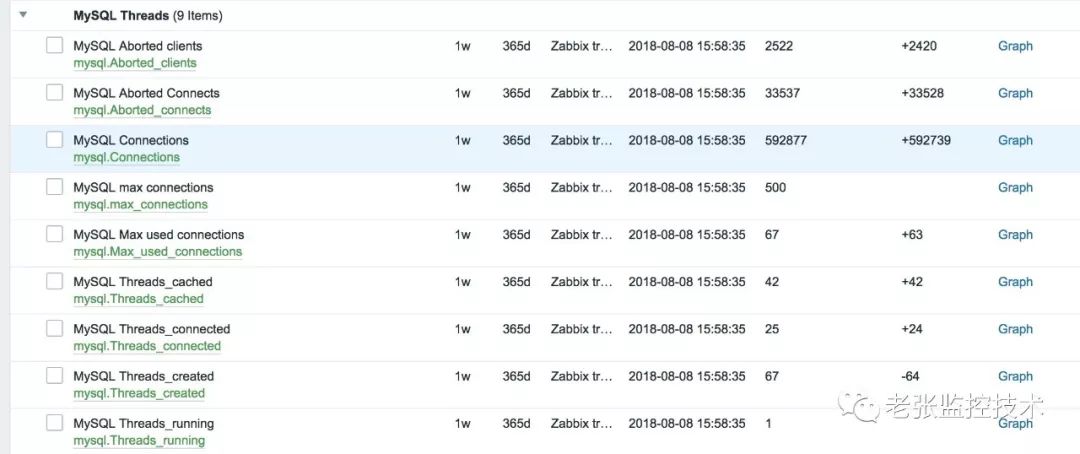Open the mysql.Aborted_connects key link

pyautogui.click(x=143, y=110)
